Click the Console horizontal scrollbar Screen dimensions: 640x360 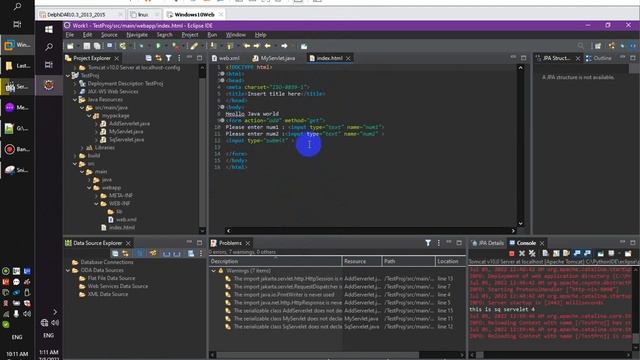[551, 355]
